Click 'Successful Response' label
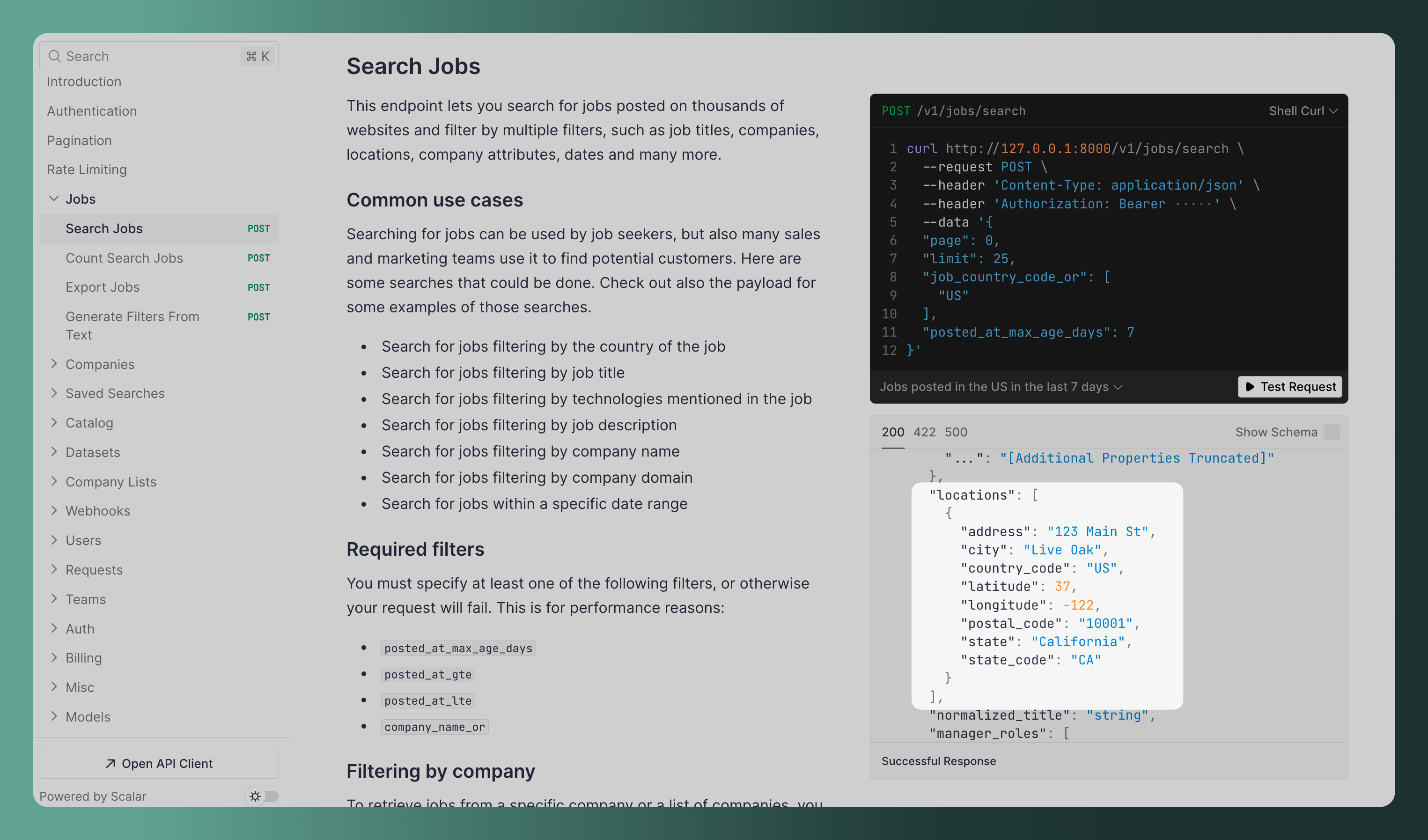This screenshot has height=840, width=1428. [x=938, y=761]
